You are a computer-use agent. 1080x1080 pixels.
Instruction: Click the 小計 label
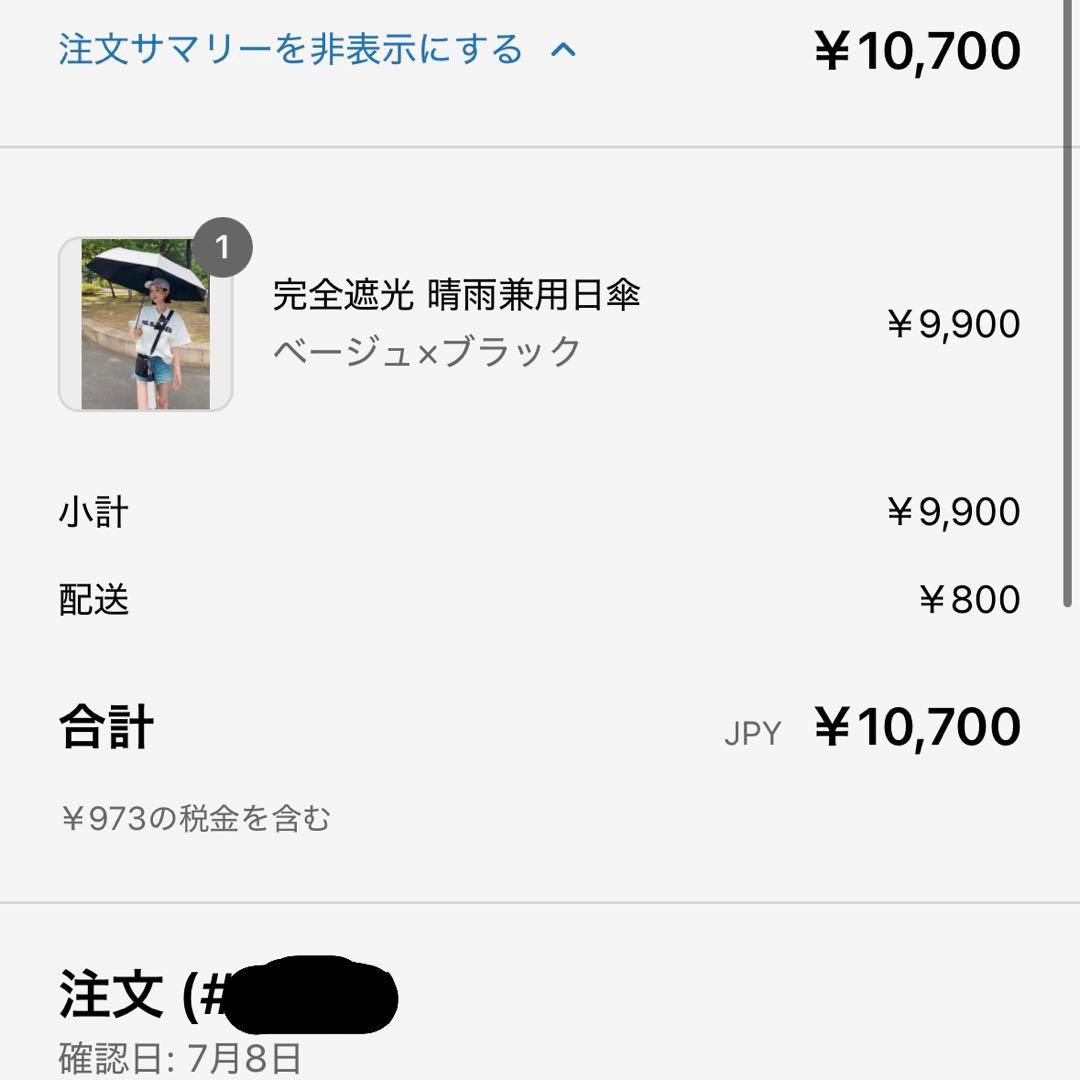click(x=94, y=513)
